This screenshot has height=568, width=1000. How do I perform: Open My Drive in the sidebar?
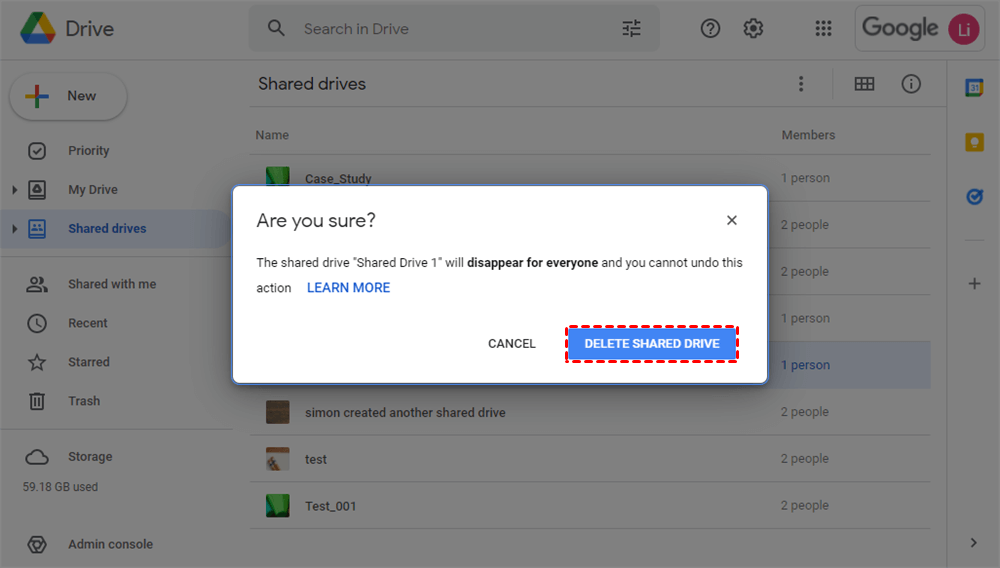click(x=93, y=190)
